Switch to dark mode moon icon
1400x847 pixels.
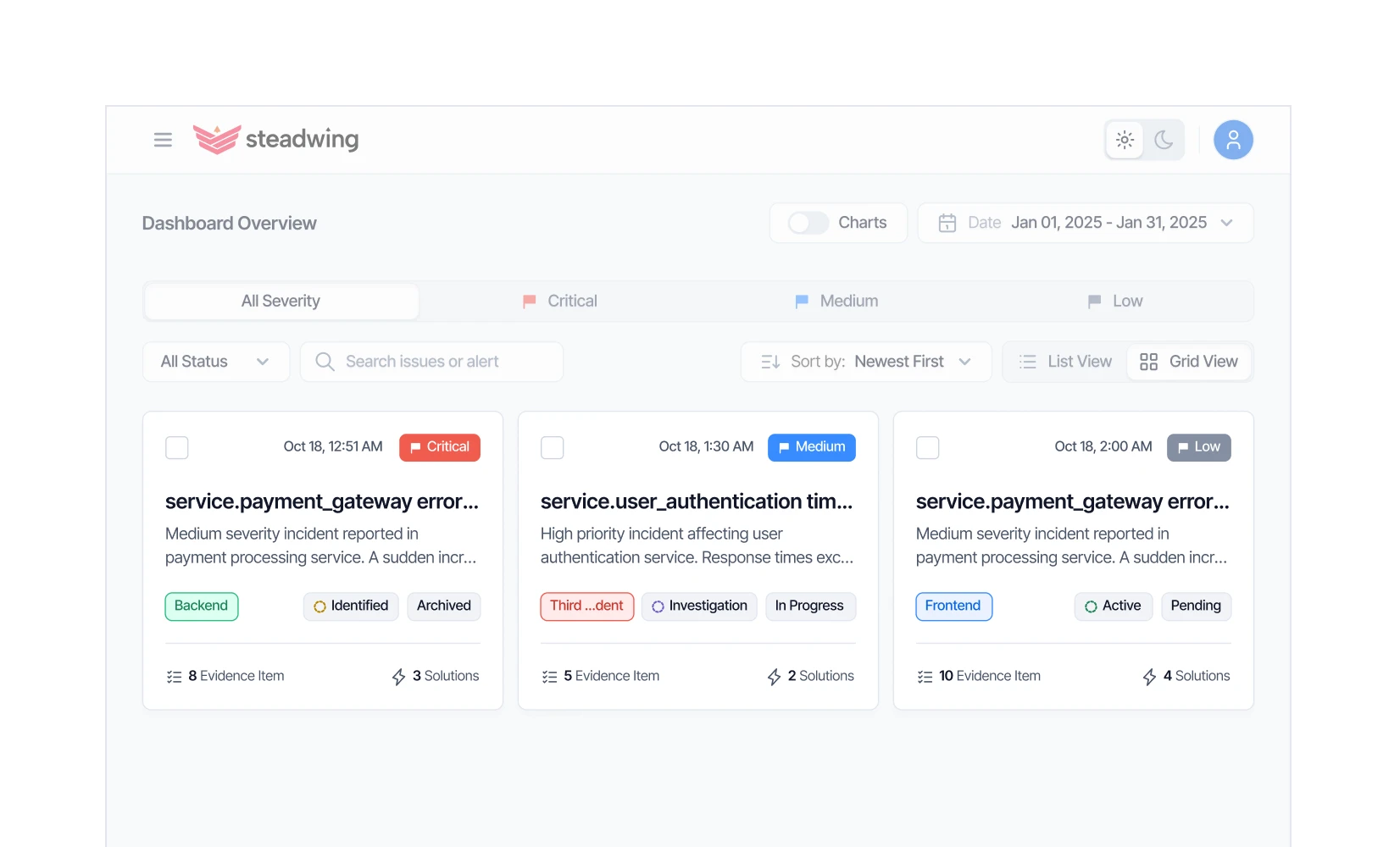pos(1164,140)
